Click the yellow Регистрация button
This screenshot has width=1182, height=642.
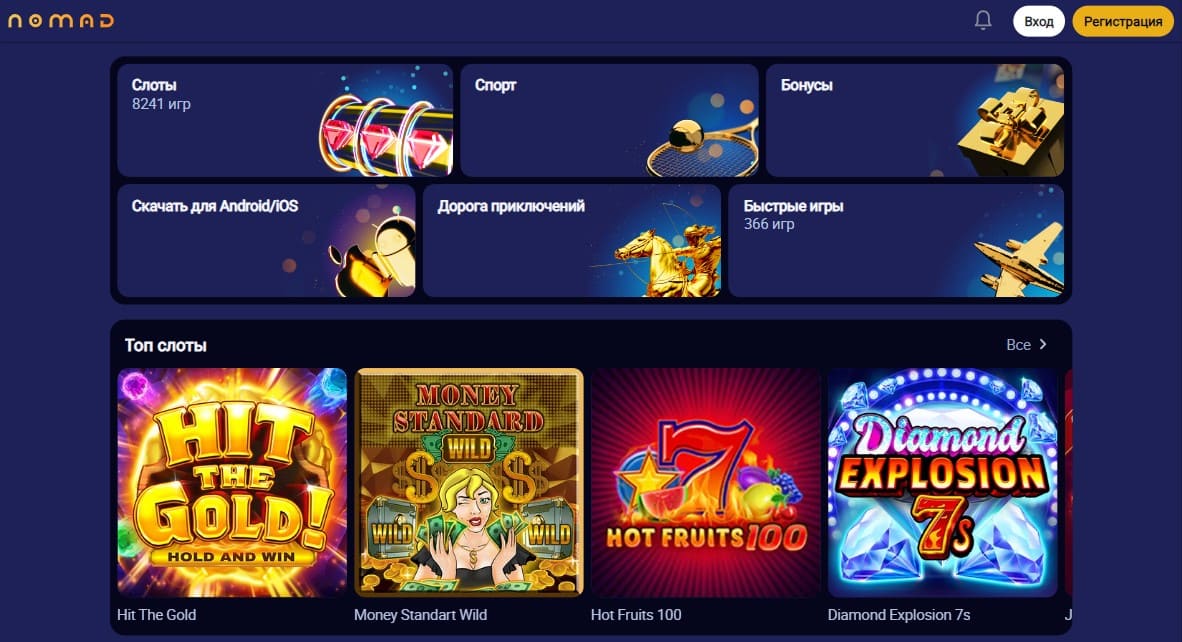click(x=1122, y=21)
